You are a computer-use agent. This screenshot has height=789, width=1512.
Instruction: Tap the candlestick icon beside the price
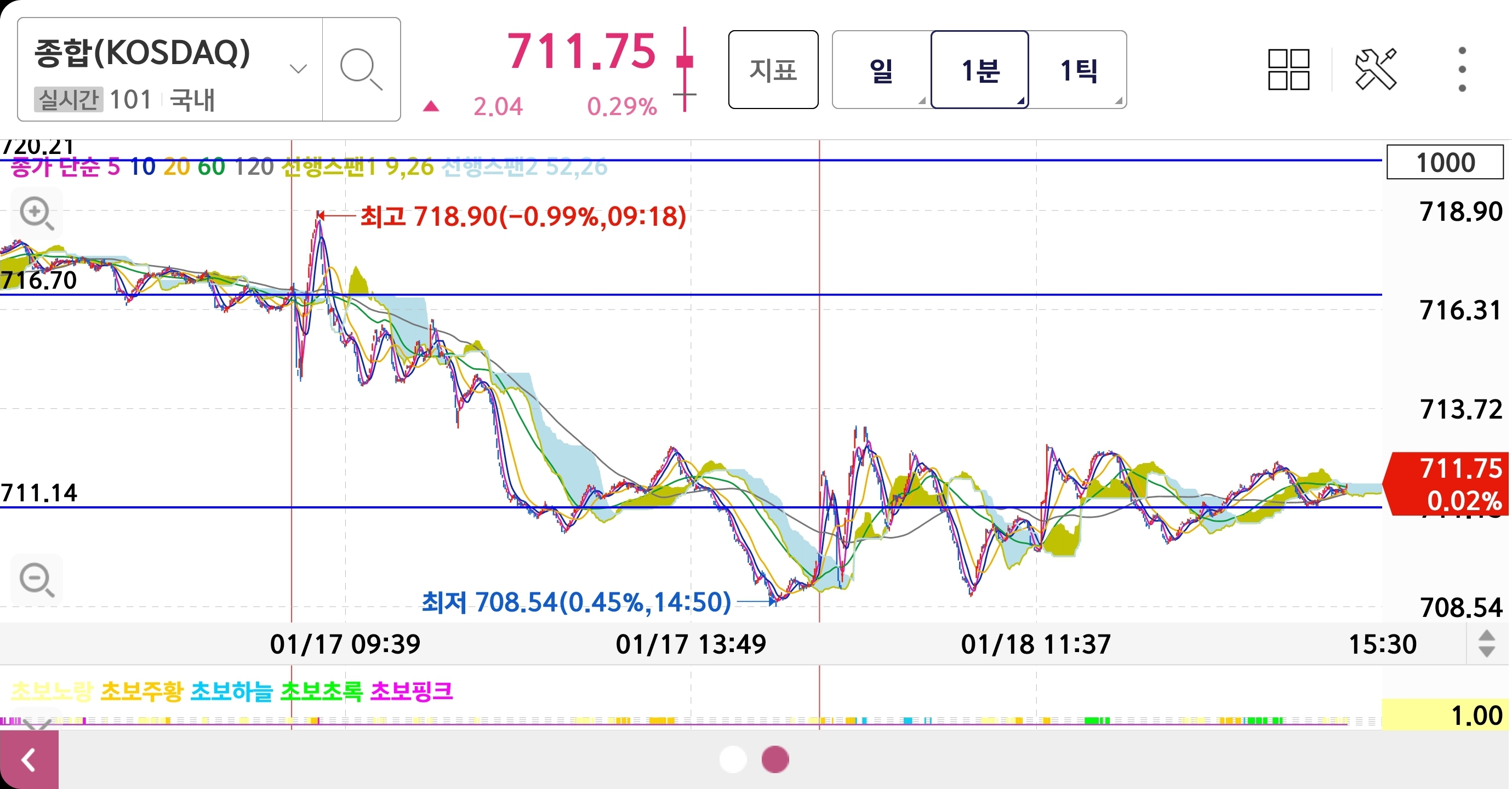pyautogui.click(x=684, y=68)
